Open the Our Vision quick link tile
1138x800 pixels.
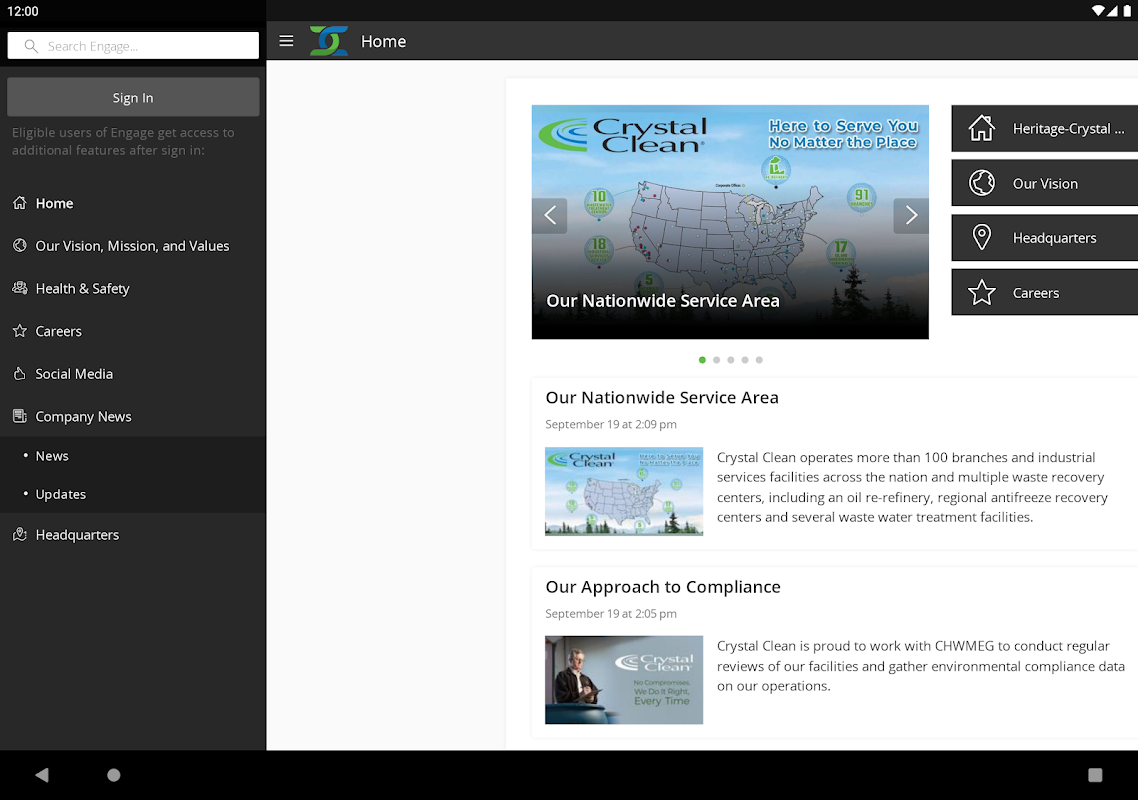tap(1044, 183)
